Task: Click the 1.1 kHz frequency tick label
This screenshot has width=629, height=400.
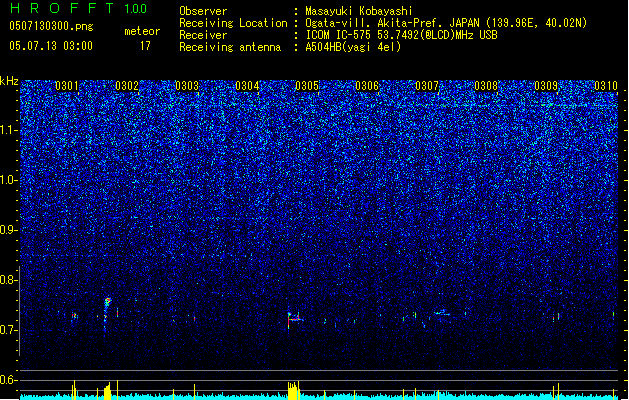Action: click(9, 130)
